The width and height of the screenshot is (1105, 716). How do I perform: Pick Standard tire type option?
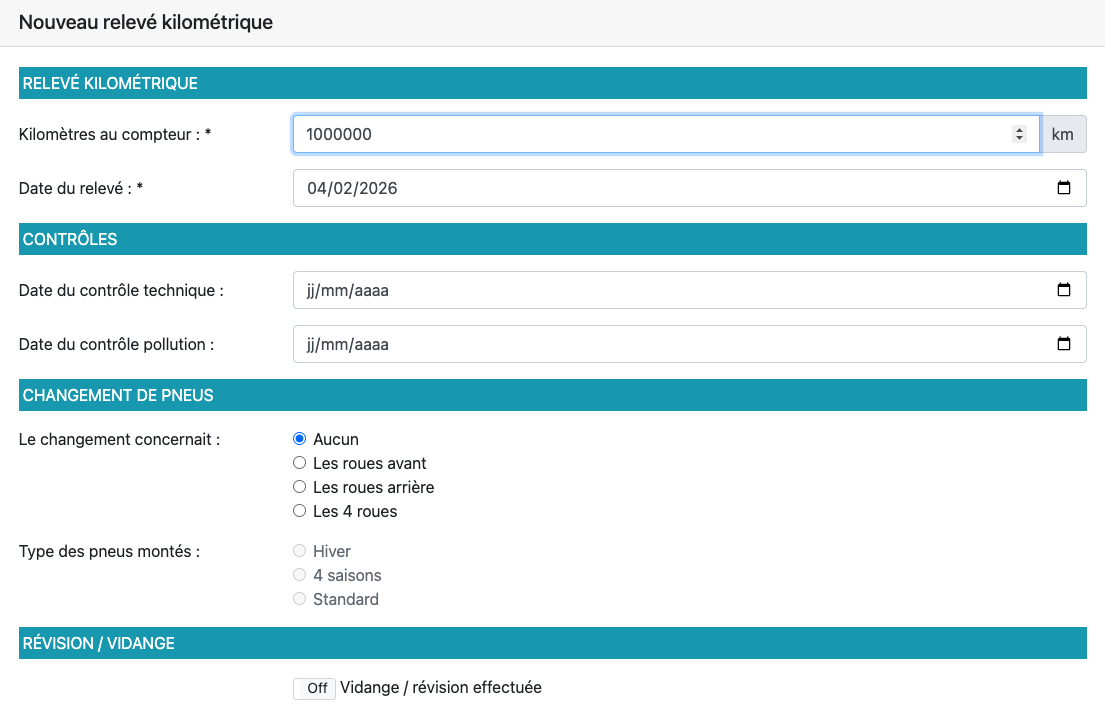(x=299, y=599)
